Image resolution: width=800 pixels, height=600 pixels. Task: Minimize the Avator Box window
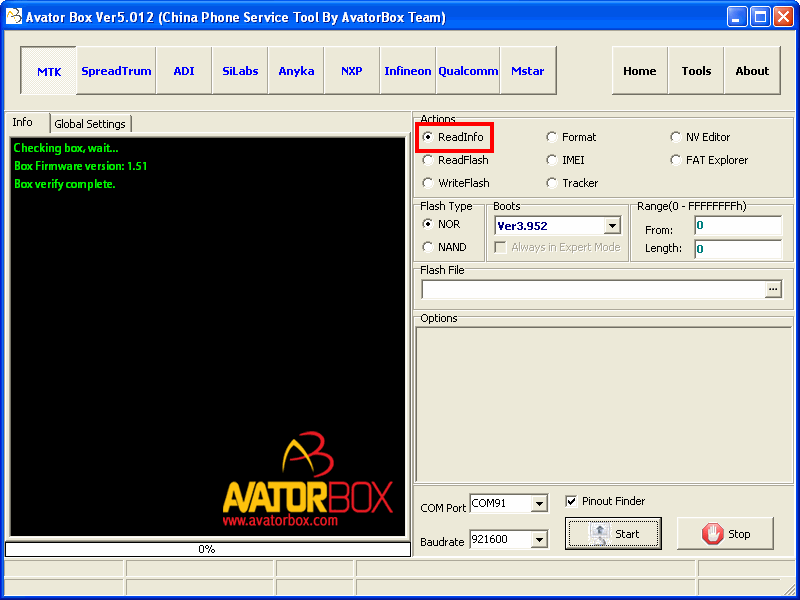click(x=736, y=17)
